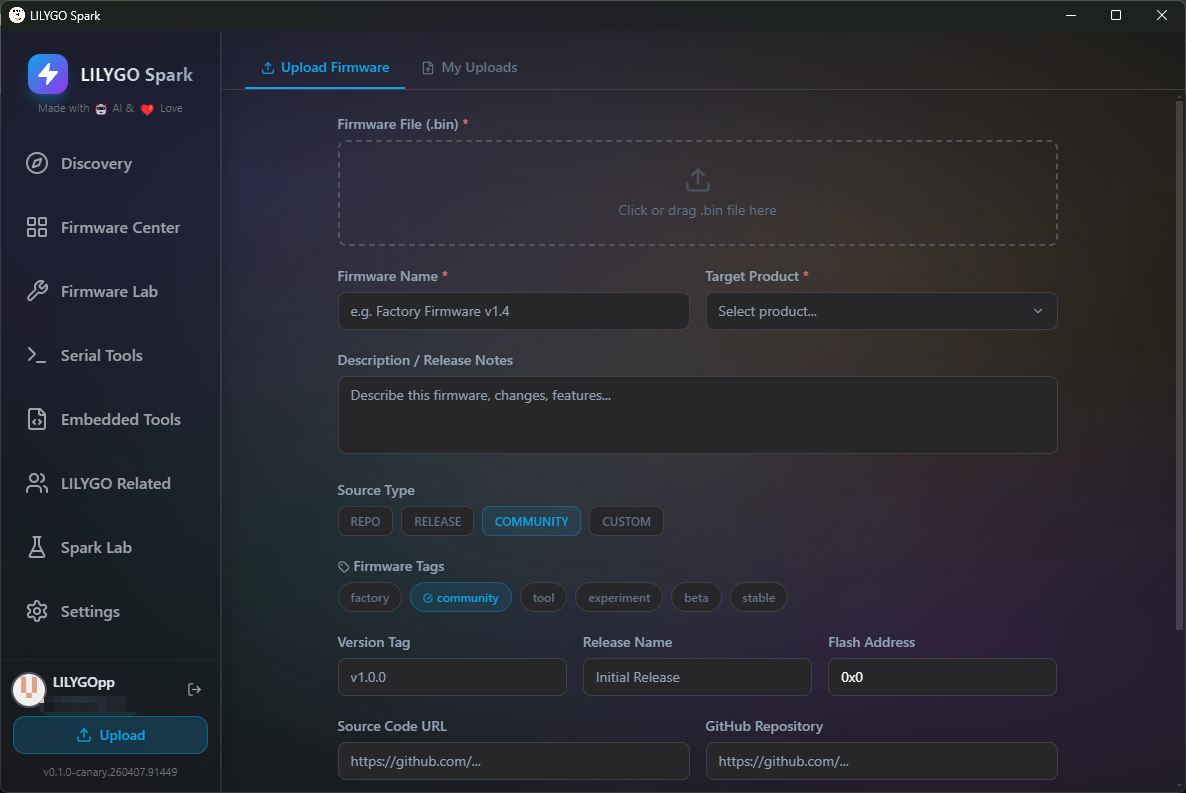Click the Discovery compass icon
This screenshot has width=1186, height=793.
tap(37, 164)
